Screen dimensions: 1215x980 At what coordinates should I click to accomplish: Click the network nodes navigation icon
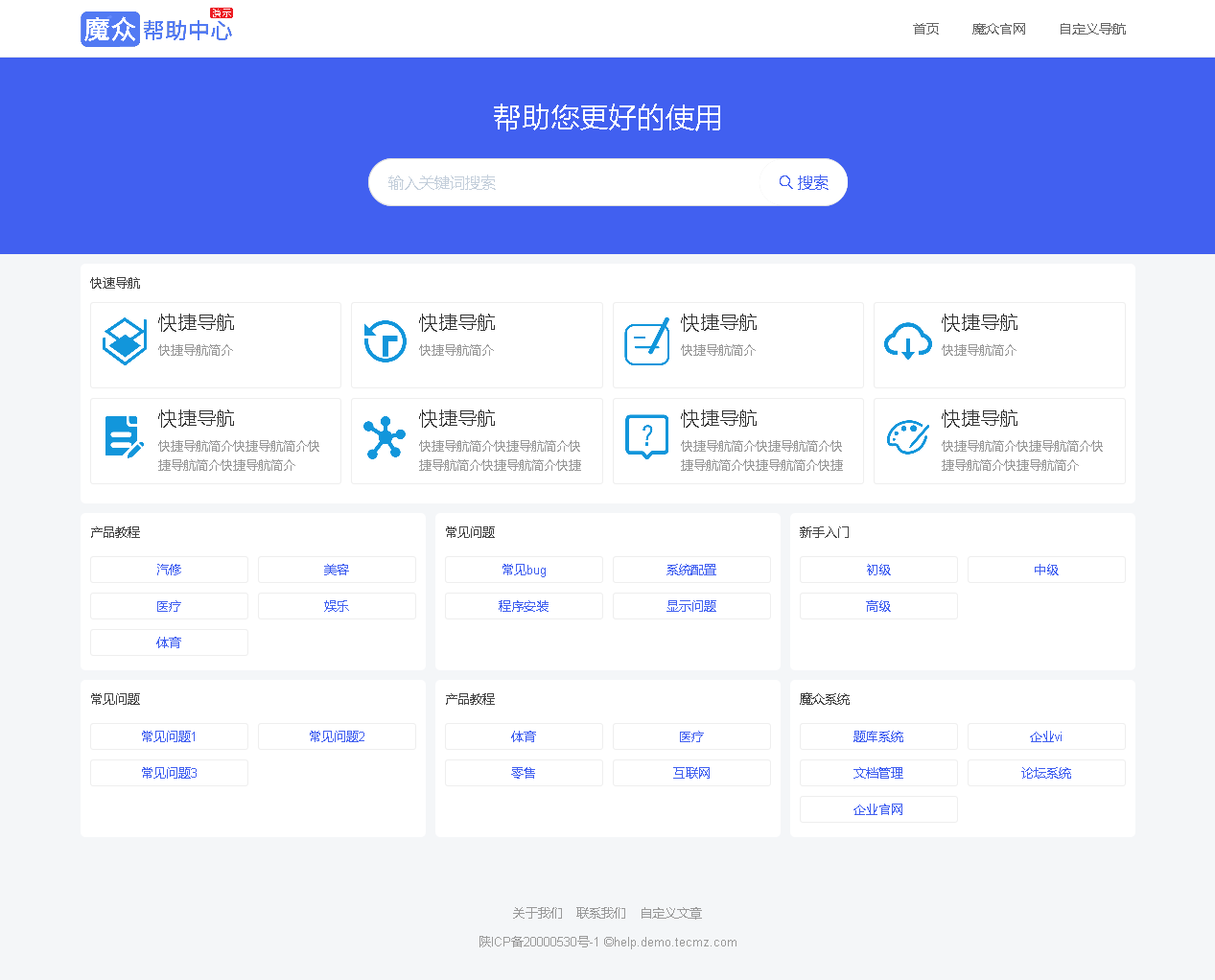[385, 436]
